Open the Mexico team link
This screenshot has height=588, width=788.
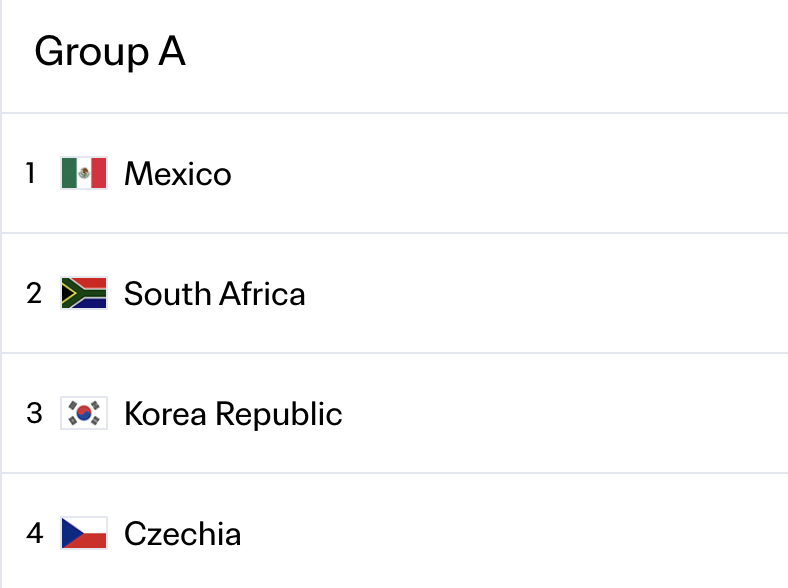178,173
